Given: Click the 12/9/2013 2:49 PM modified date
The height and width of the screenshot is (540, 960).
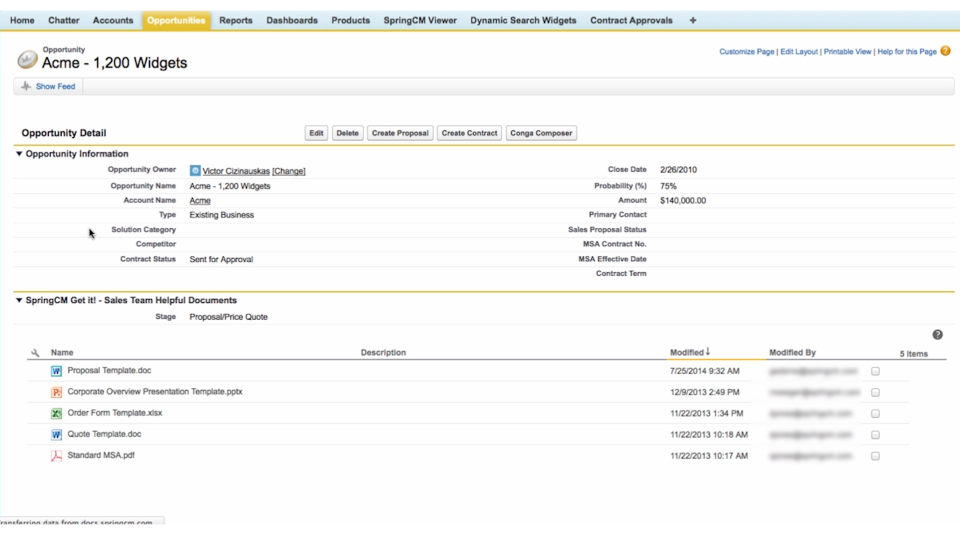Looking at the screenshot, I should (x=705, y=392).
